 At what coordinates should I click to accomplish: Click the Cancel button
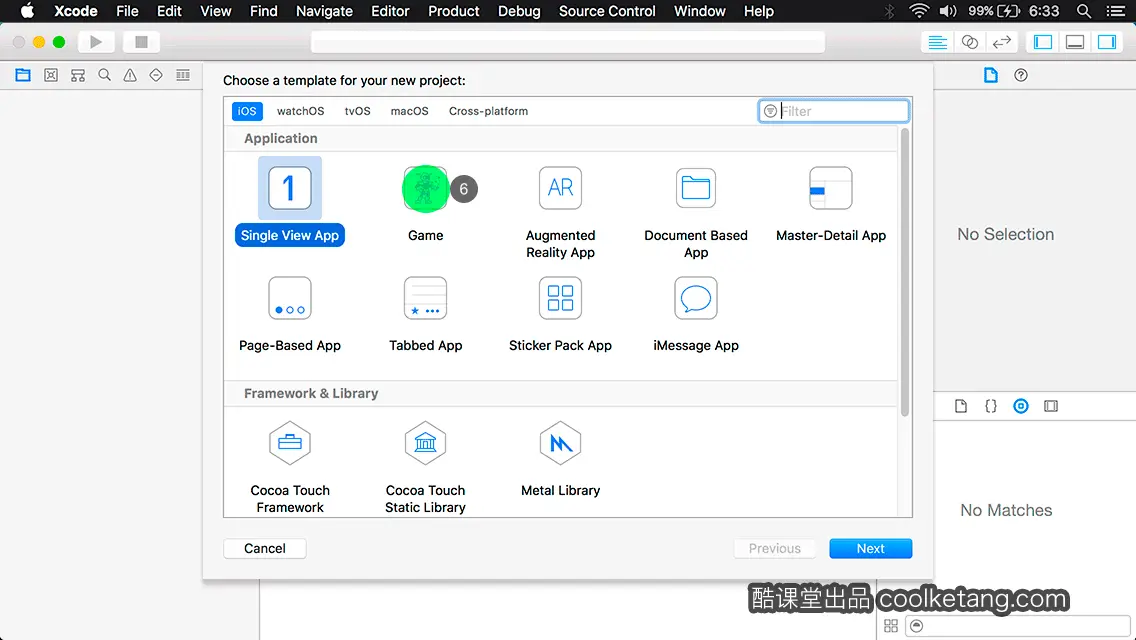coord(264,548)
